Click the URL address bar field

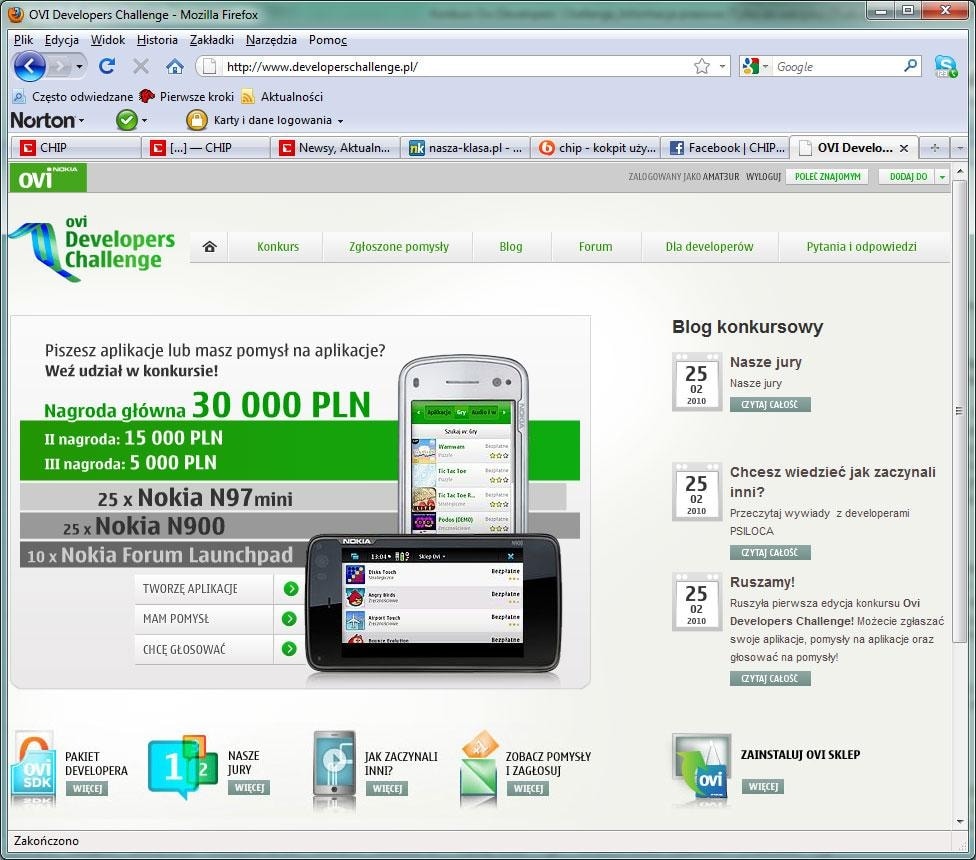(450, 67)
